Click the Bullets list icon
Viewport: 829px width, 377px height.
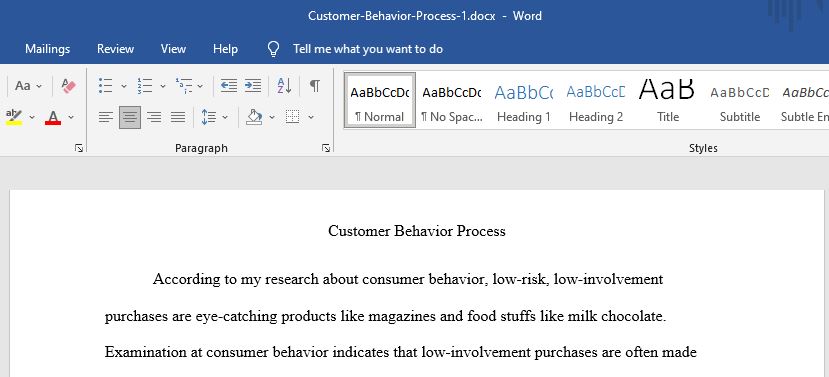coord(106,86)
